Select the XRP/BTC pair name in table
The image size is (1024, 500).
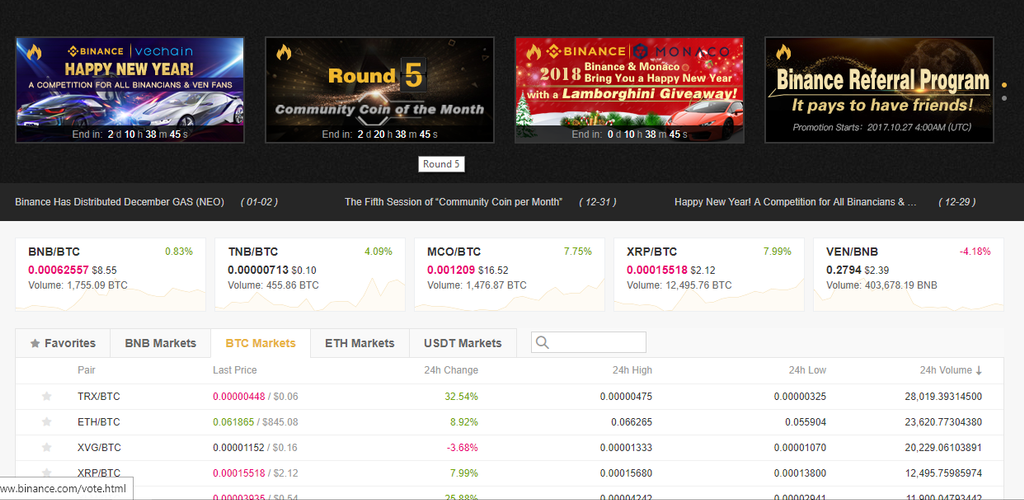tap(99, 473)
